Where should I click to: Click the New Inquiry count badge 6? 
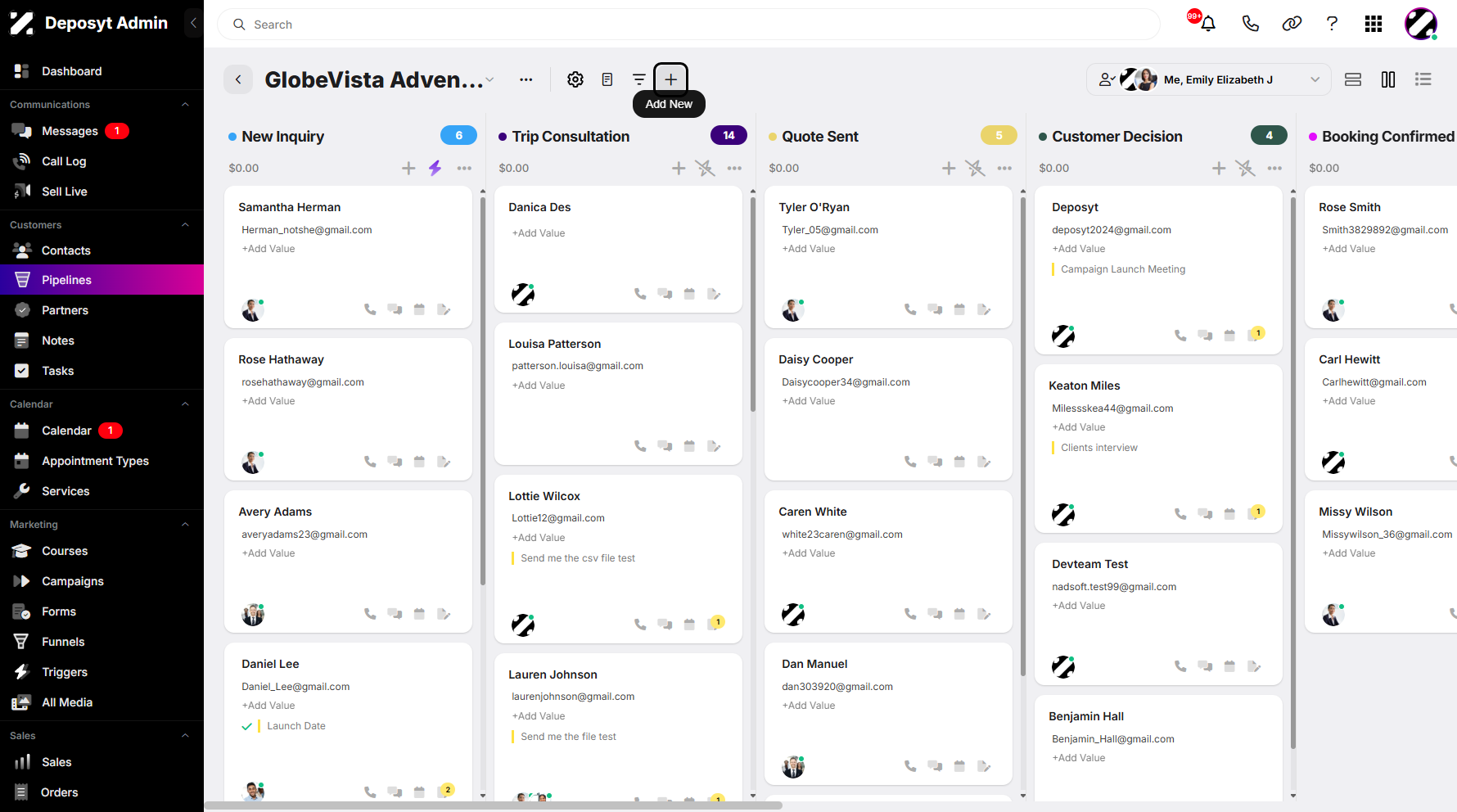[x=458, y=135]
